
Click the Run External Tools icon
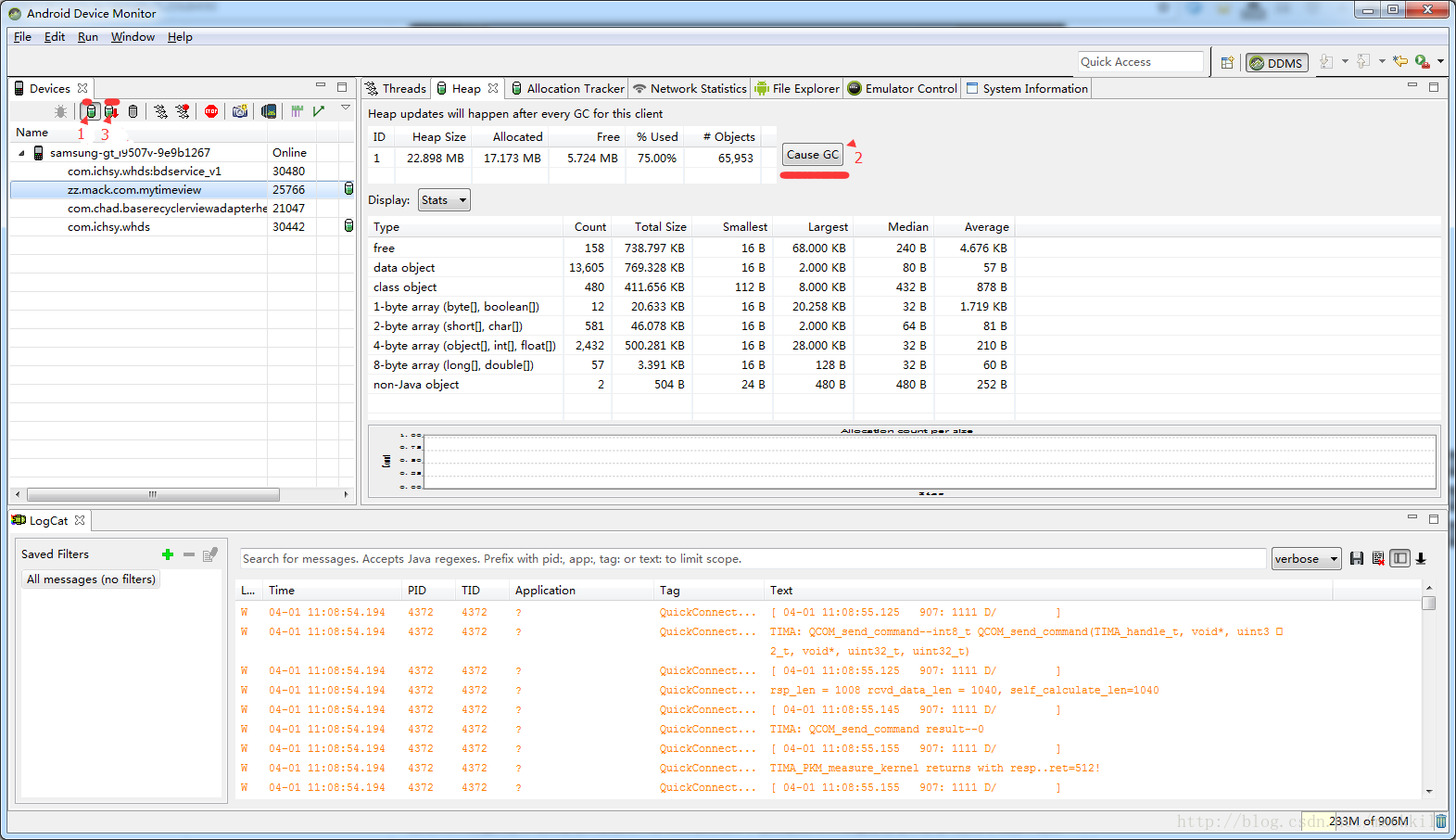[x=1422, y=62]
